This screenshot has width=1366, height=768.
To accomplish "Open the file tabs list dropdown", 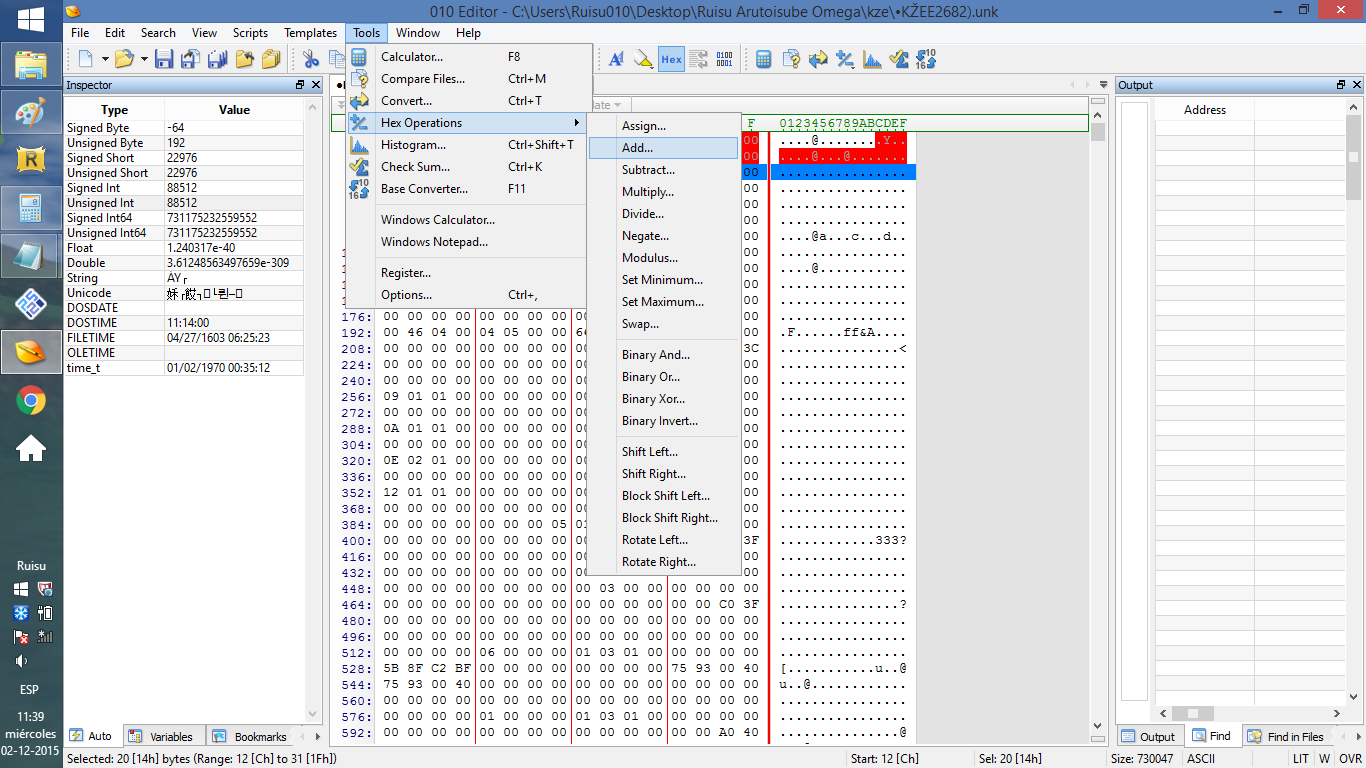I will click(1103, 85).
